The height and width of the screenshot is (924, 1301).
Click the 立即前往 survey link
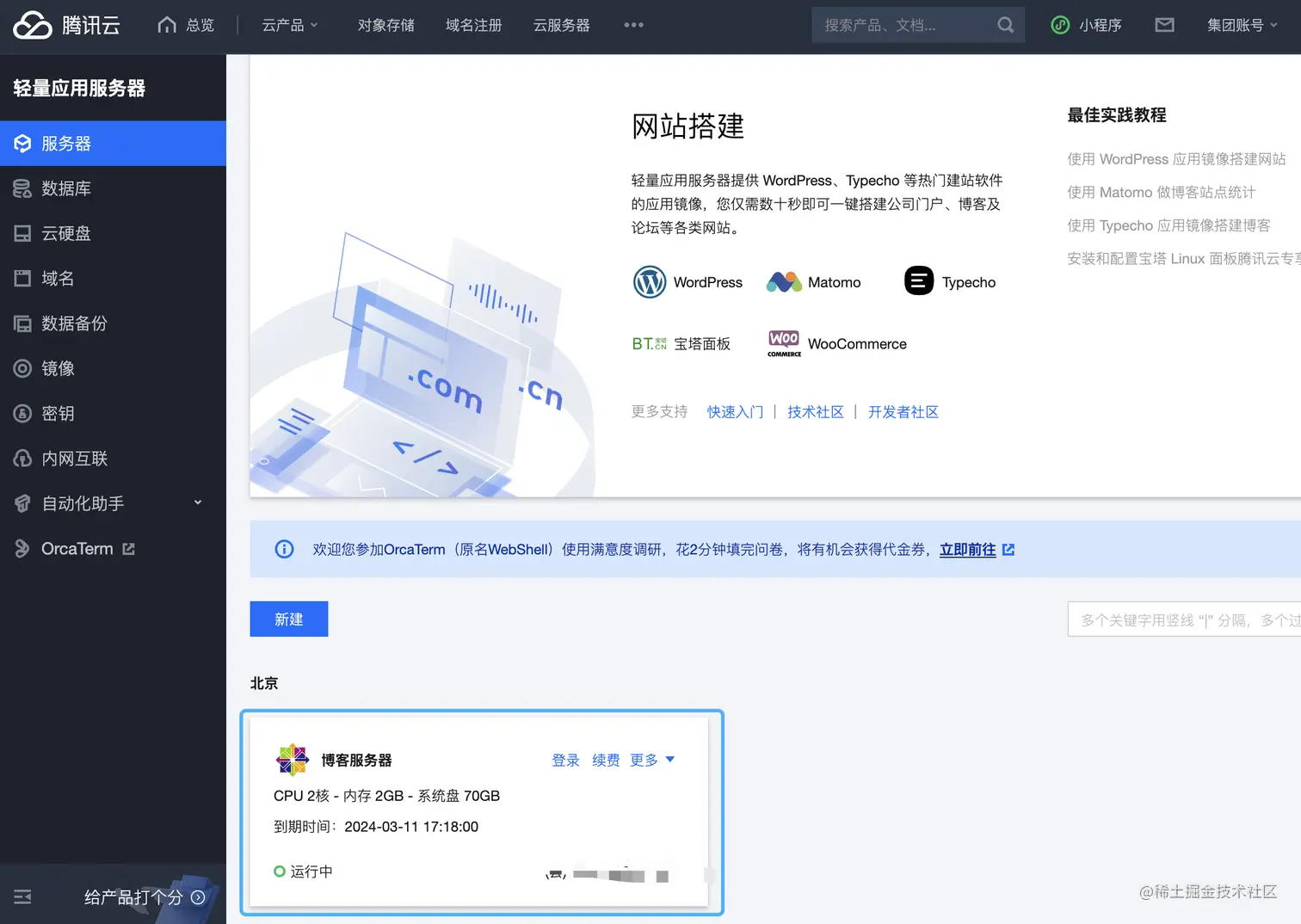pyautogui.click(x=967, y=549)
